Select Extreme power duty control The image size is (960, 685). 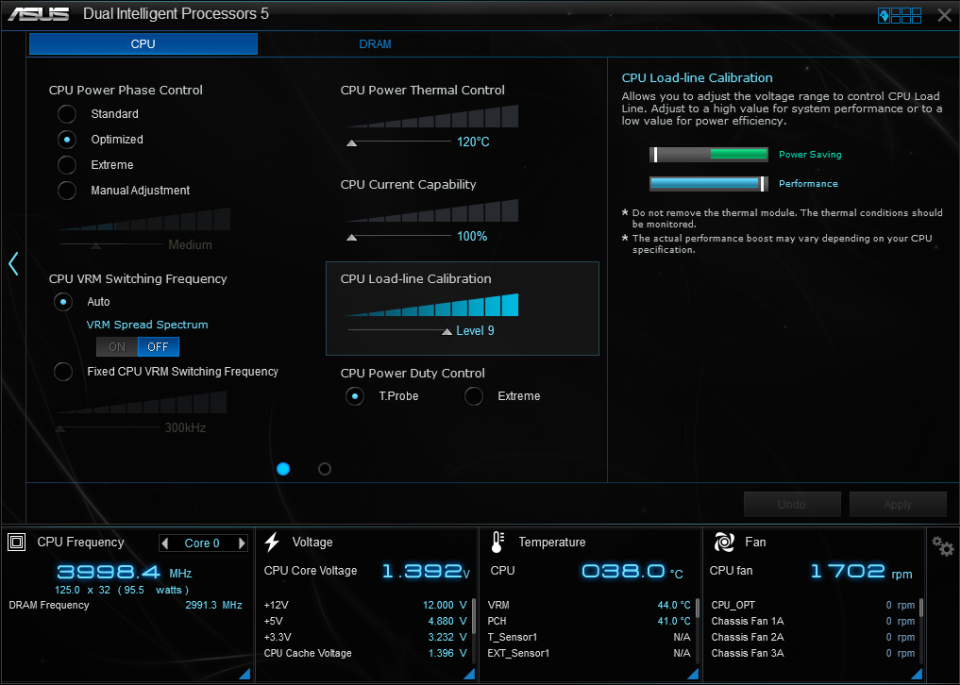(x=473, y=396)
